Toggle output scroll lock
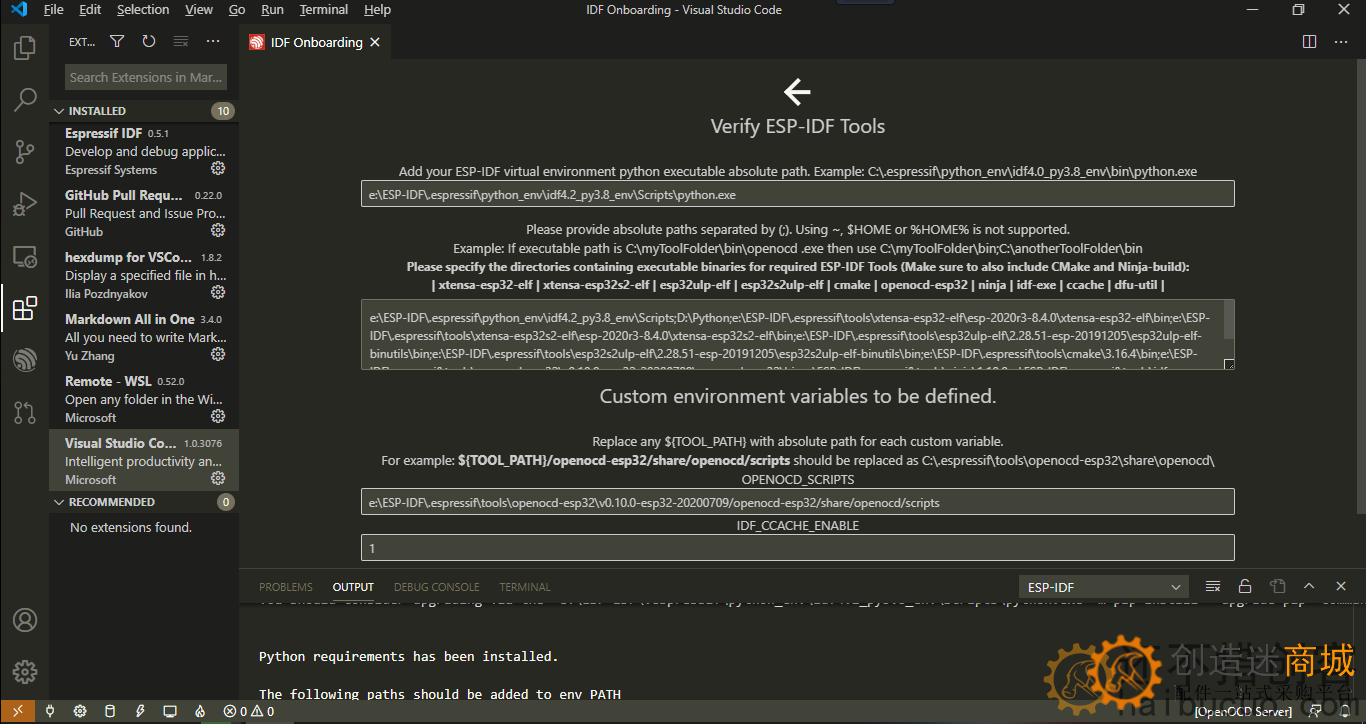1366x724 pixels. [x=1245, y=587]
